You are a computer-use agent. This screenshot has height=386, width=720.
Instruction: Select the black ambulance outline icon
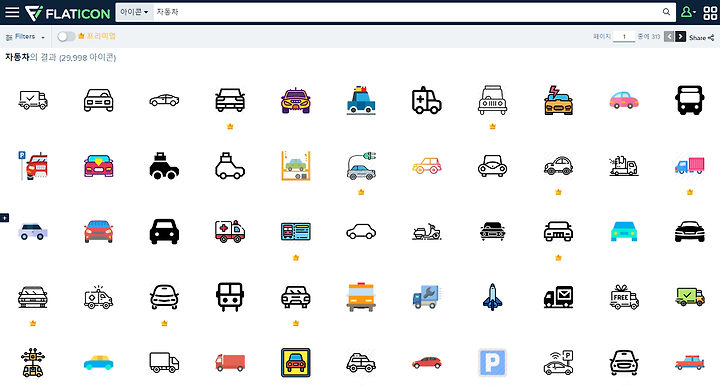tap(427, 100)
